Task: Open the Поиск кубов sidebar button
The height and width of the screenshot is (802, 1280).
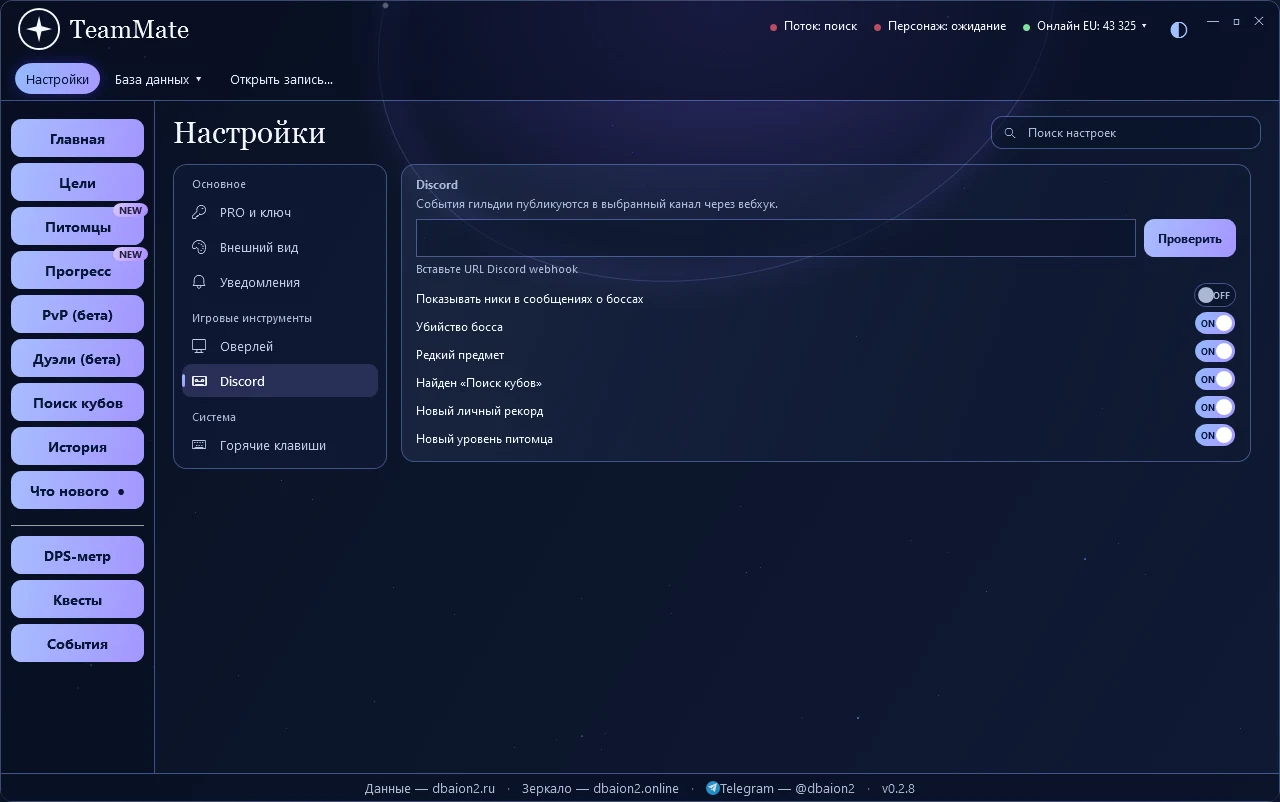Action: pyautogui.click(x=77, y=403)
